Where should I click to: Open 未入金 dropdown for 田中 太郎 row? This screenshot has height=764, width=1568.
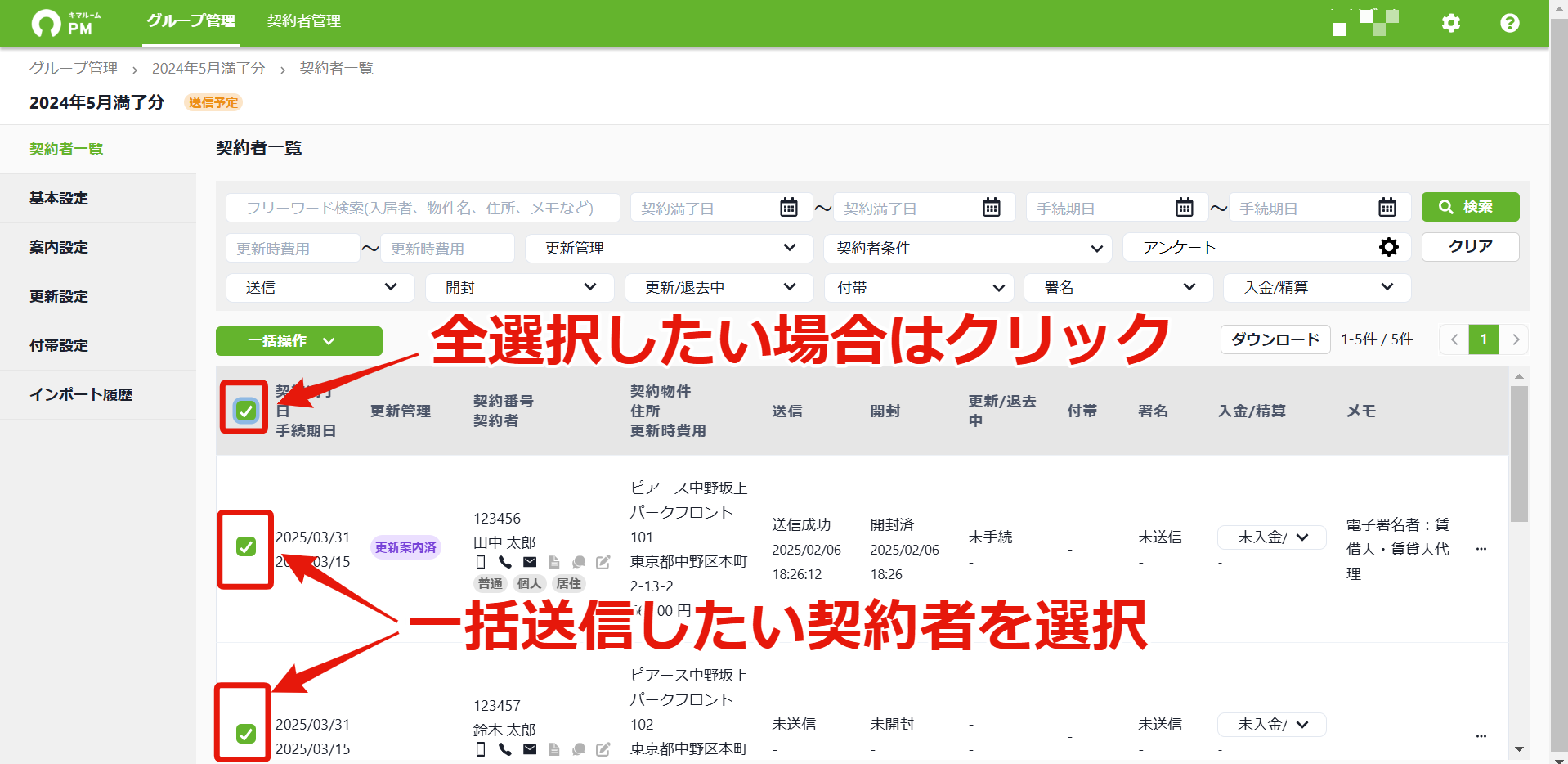click(1272, 537)
